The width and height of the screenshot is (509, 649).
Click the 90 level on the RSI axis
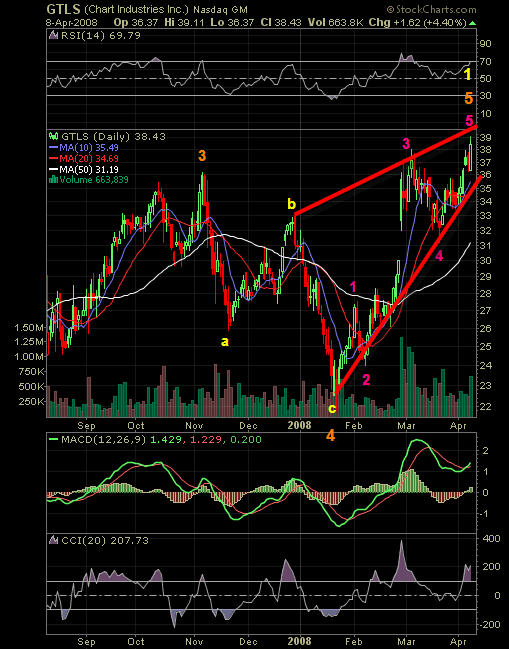pos(485,44)
